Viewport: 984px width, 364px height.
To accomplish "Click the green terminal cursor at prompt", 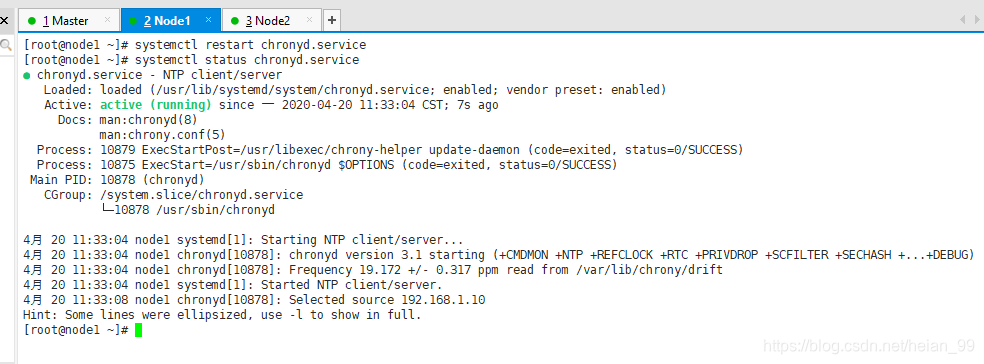I will pos(139,330).
